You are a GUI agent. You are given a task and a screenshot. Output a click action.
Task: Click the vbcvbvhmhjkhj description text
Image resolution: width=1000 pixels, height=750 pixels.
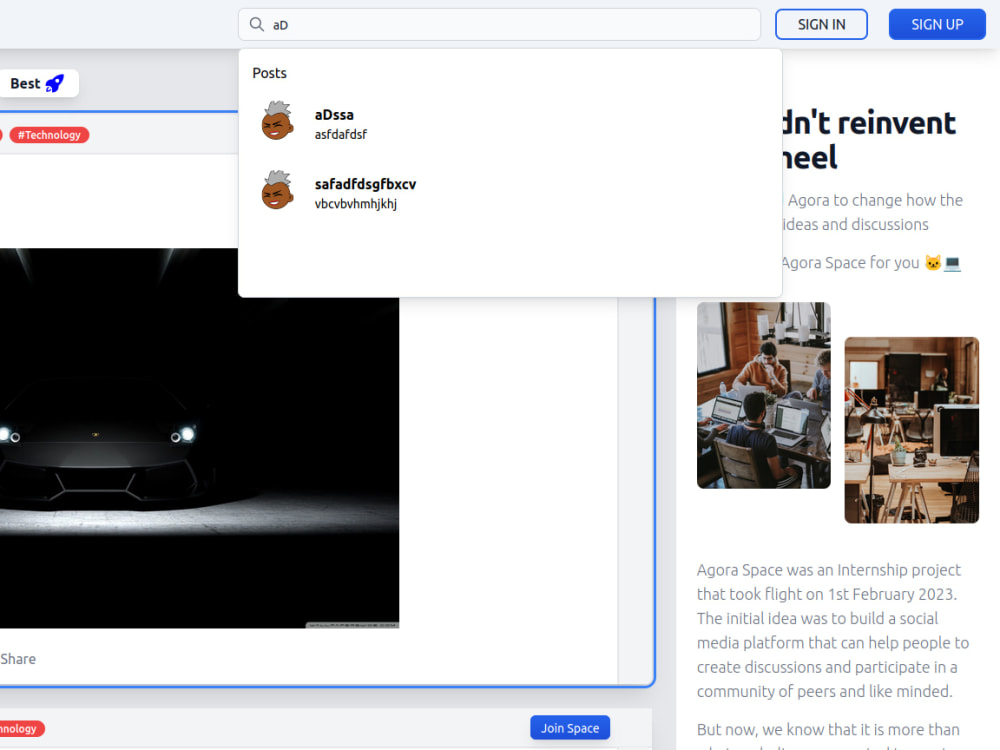pyautogui.click(x=356, y=204)
